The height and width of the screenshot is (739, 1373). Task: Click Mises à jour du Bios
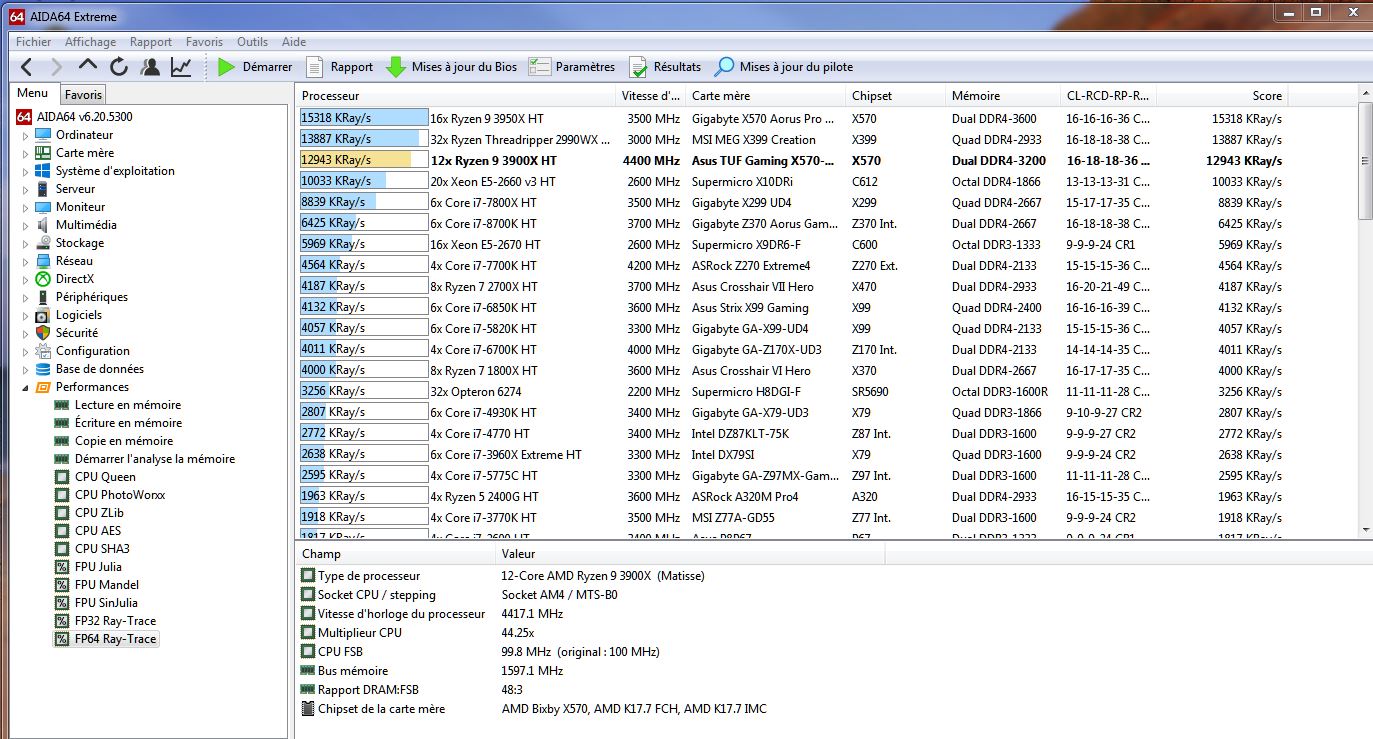451,67
